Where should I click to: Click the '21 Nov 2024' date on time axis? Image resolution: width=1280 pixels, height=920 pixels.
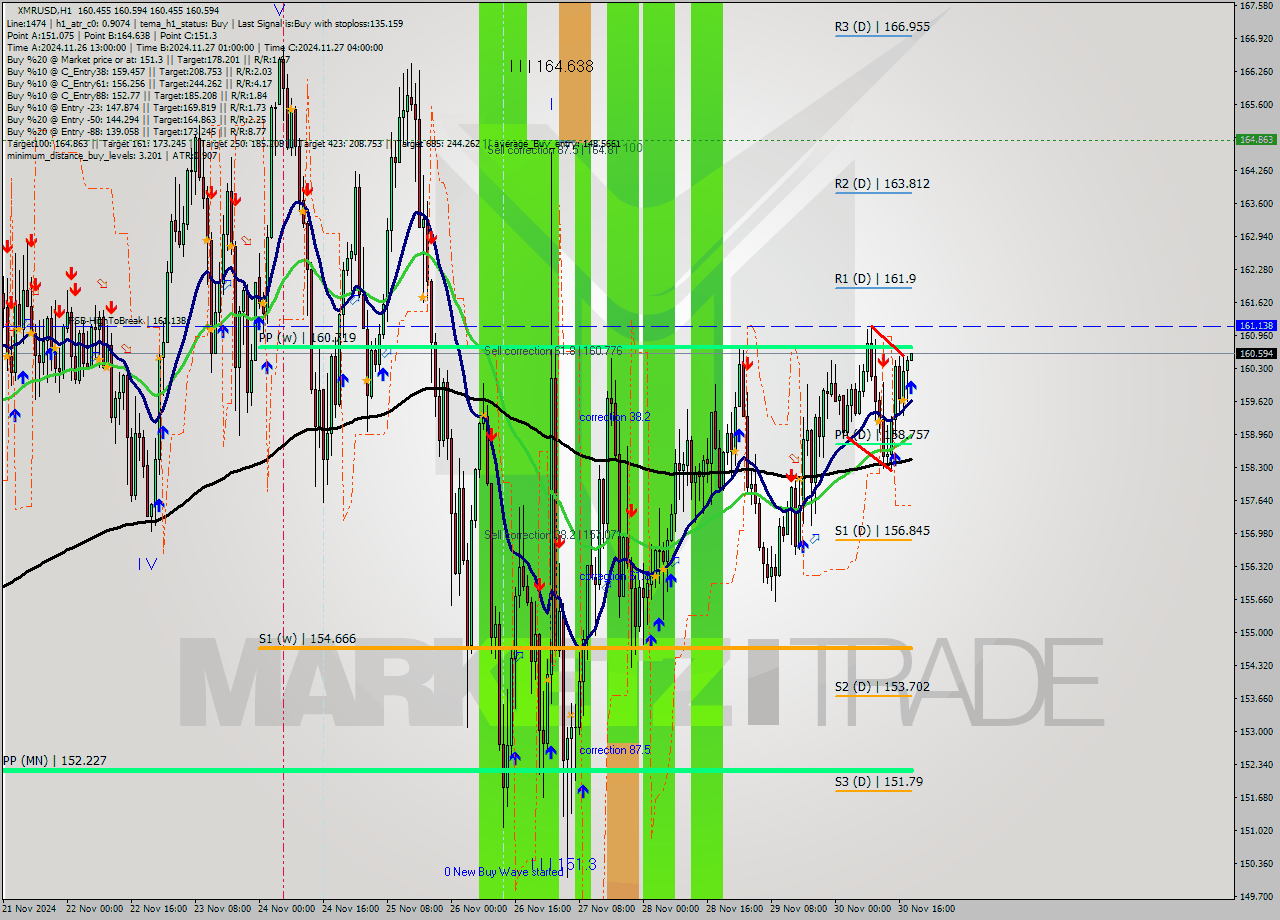pos(29,909)
